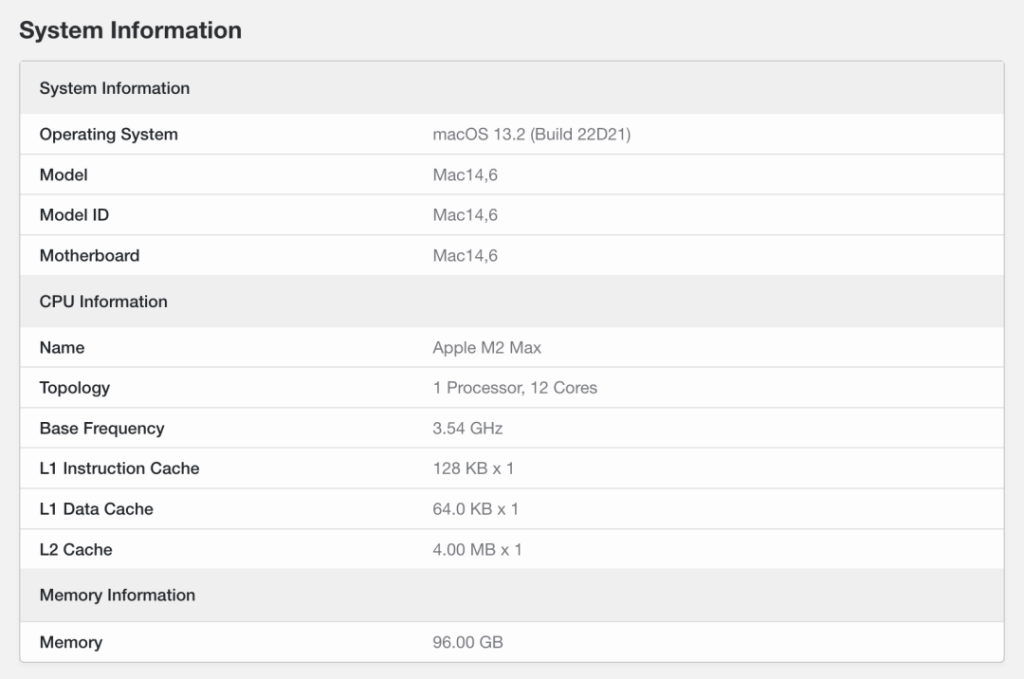Viewport: 1024px width, 679px height.
Task: Select the 64.0 KB x 1 value
Action: (475, 509)
